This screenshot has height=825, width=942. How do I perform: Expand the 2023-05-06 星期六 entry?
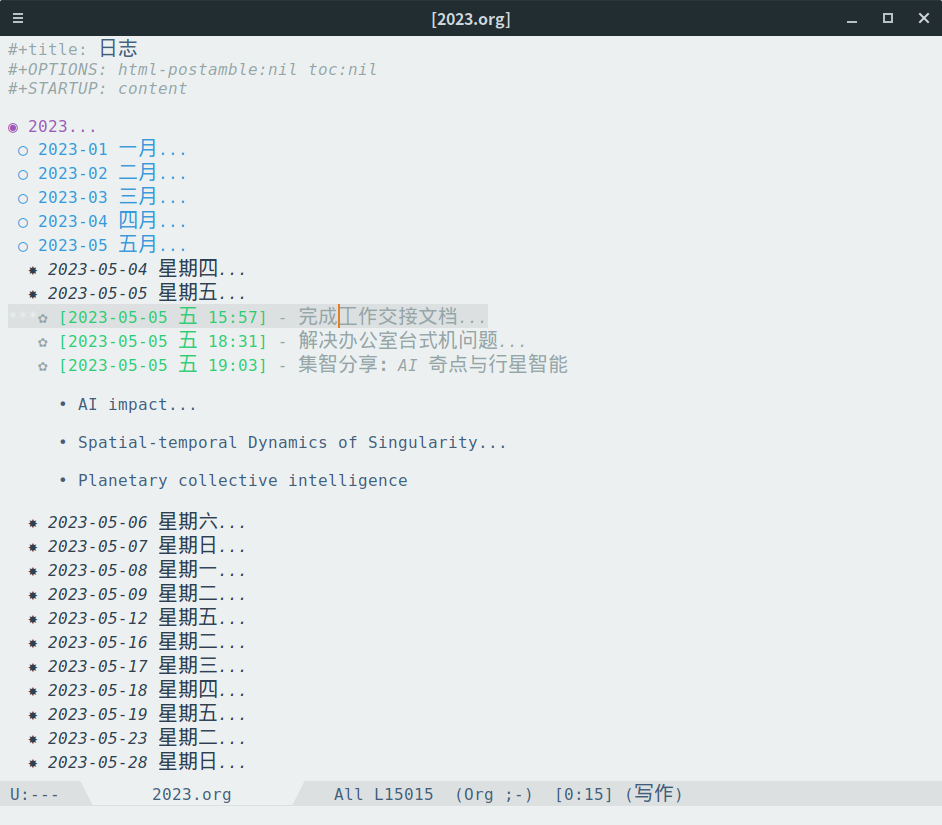pos(147,522)
